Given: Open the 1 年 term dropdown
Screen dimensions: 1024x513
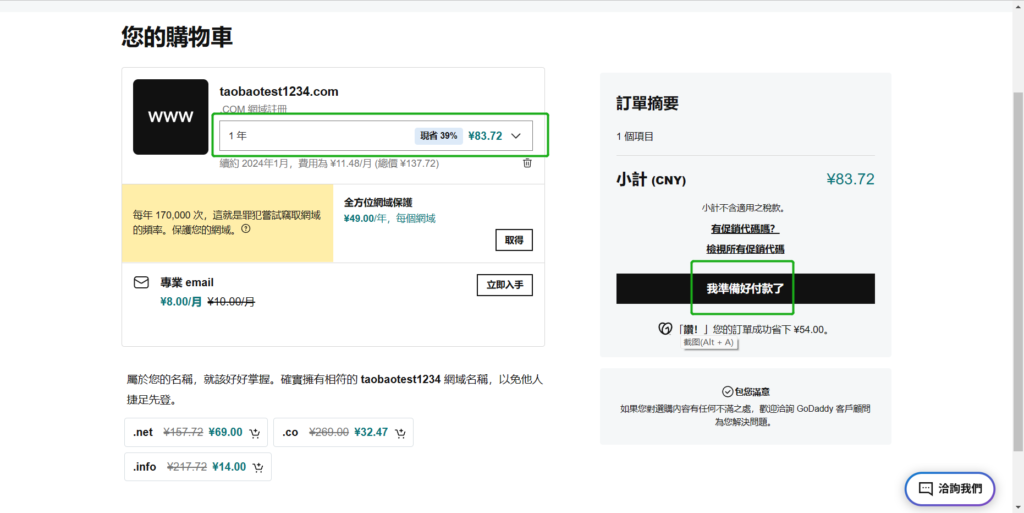Looking at the screenshot, I should (376, 136).
